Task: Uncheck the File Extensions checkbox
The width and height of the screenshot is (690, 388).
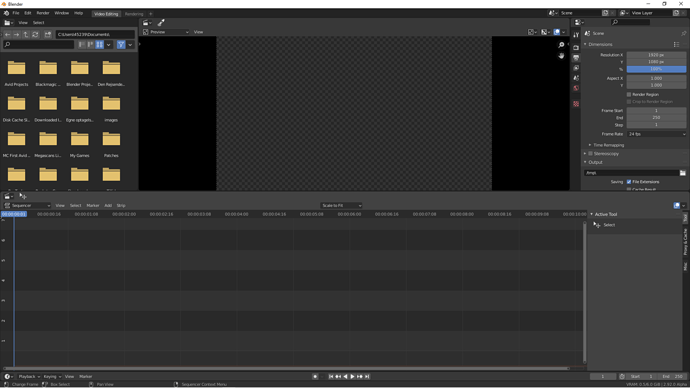Action: [x=629, y=182]
